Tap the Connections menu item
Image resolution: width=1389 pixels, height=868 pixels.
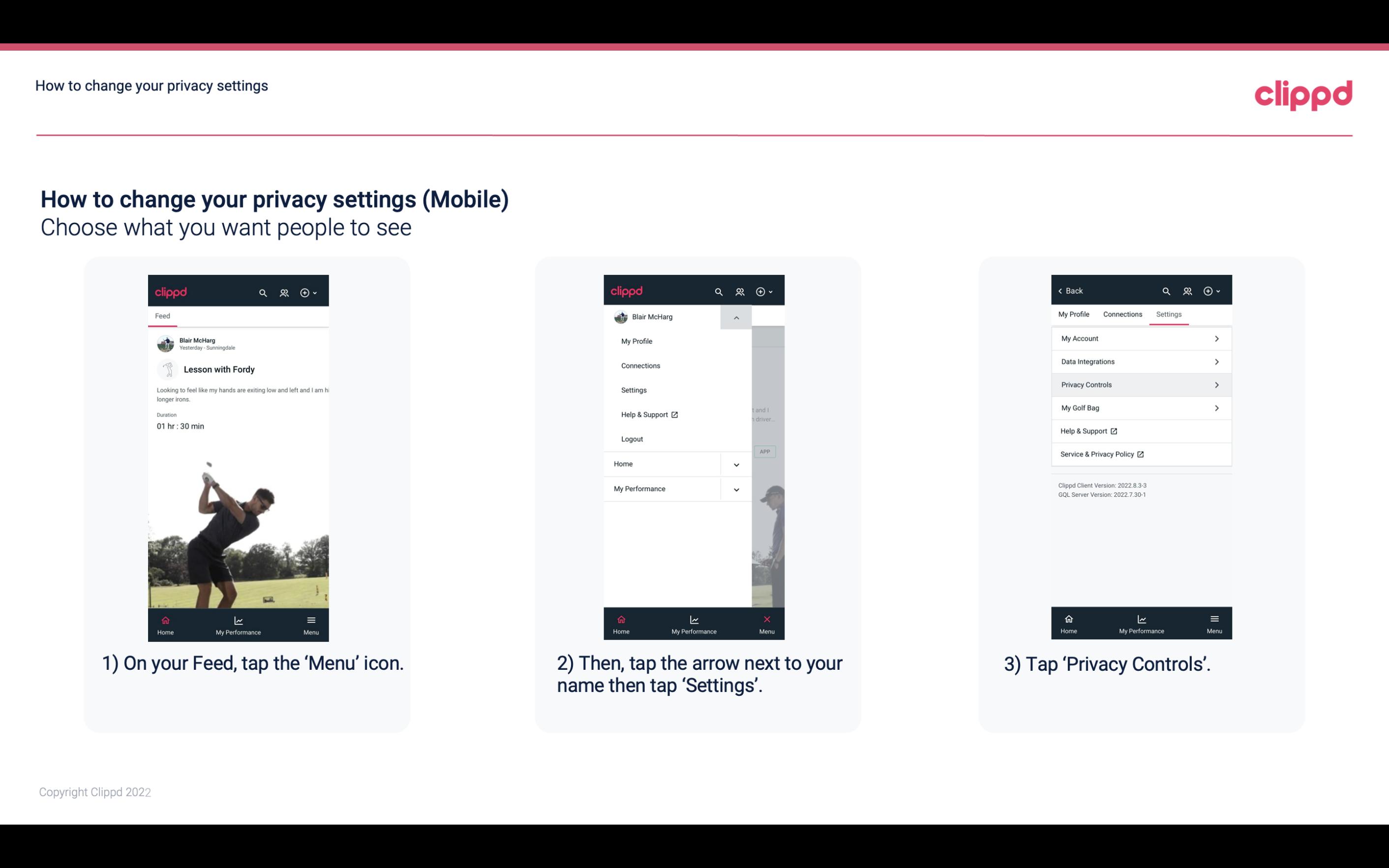tap(640, 365)
